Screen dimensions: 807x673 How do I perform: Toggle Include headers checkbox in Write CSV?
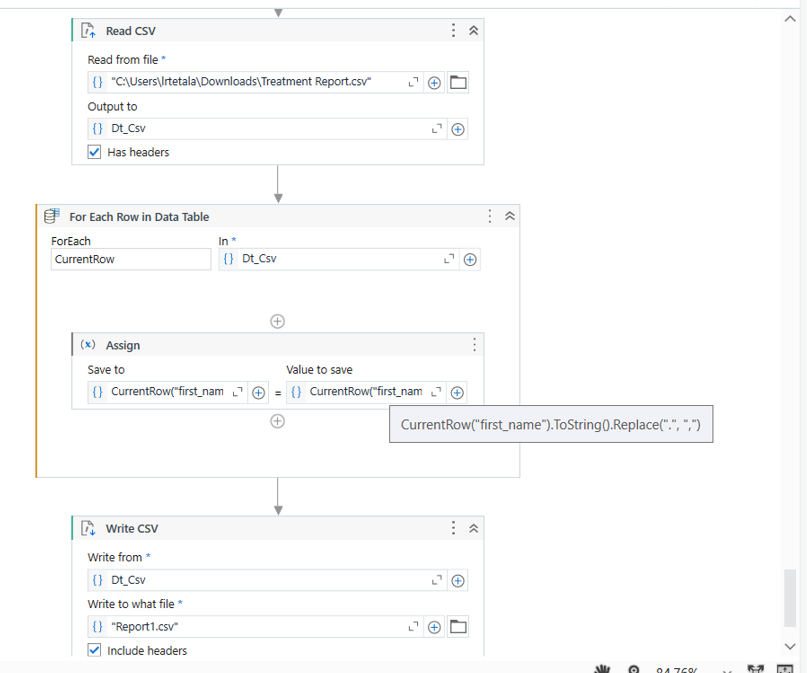pos(95,650)
